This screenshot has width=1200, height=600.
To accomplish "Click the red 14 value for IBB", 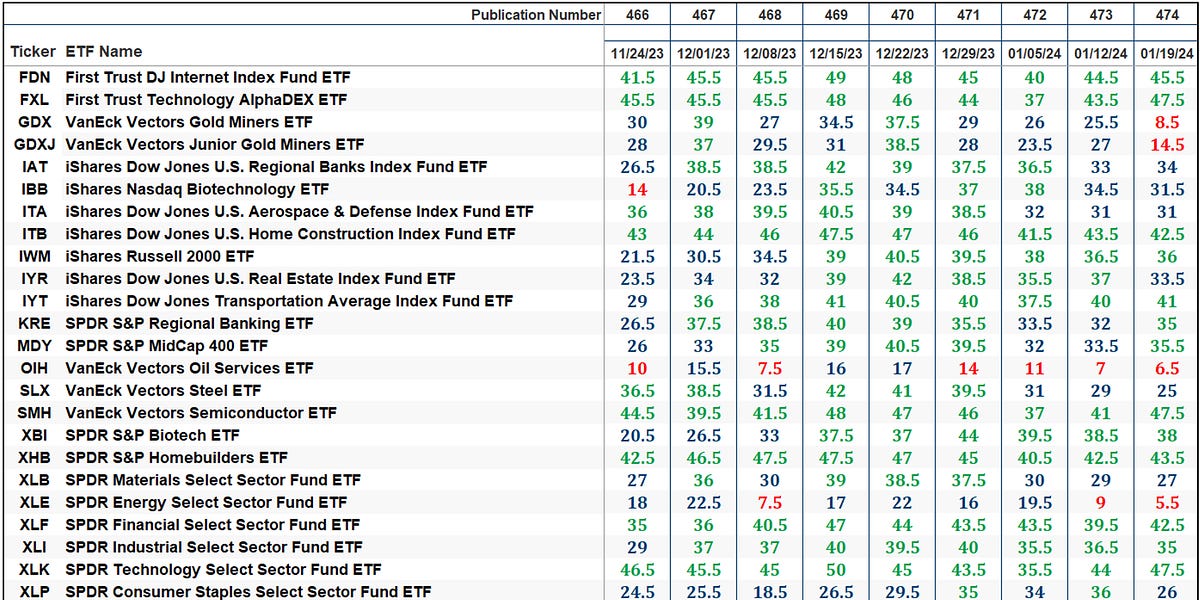I will [637, 189].
